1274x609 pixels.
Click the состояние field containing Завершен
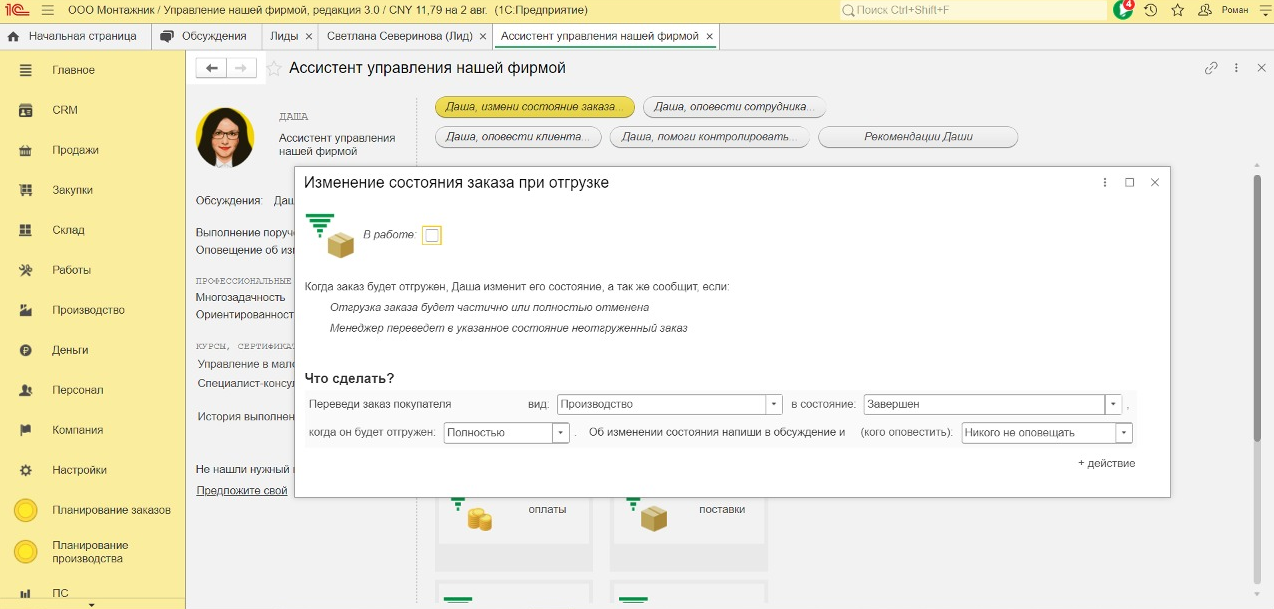point(983,405)
